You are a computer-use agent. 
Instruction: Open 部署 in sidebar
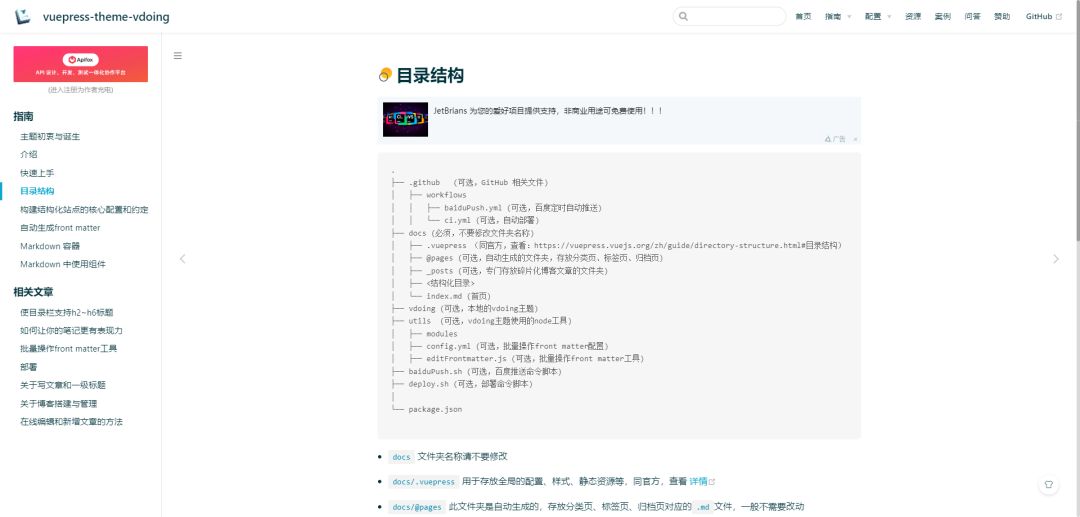29,367
